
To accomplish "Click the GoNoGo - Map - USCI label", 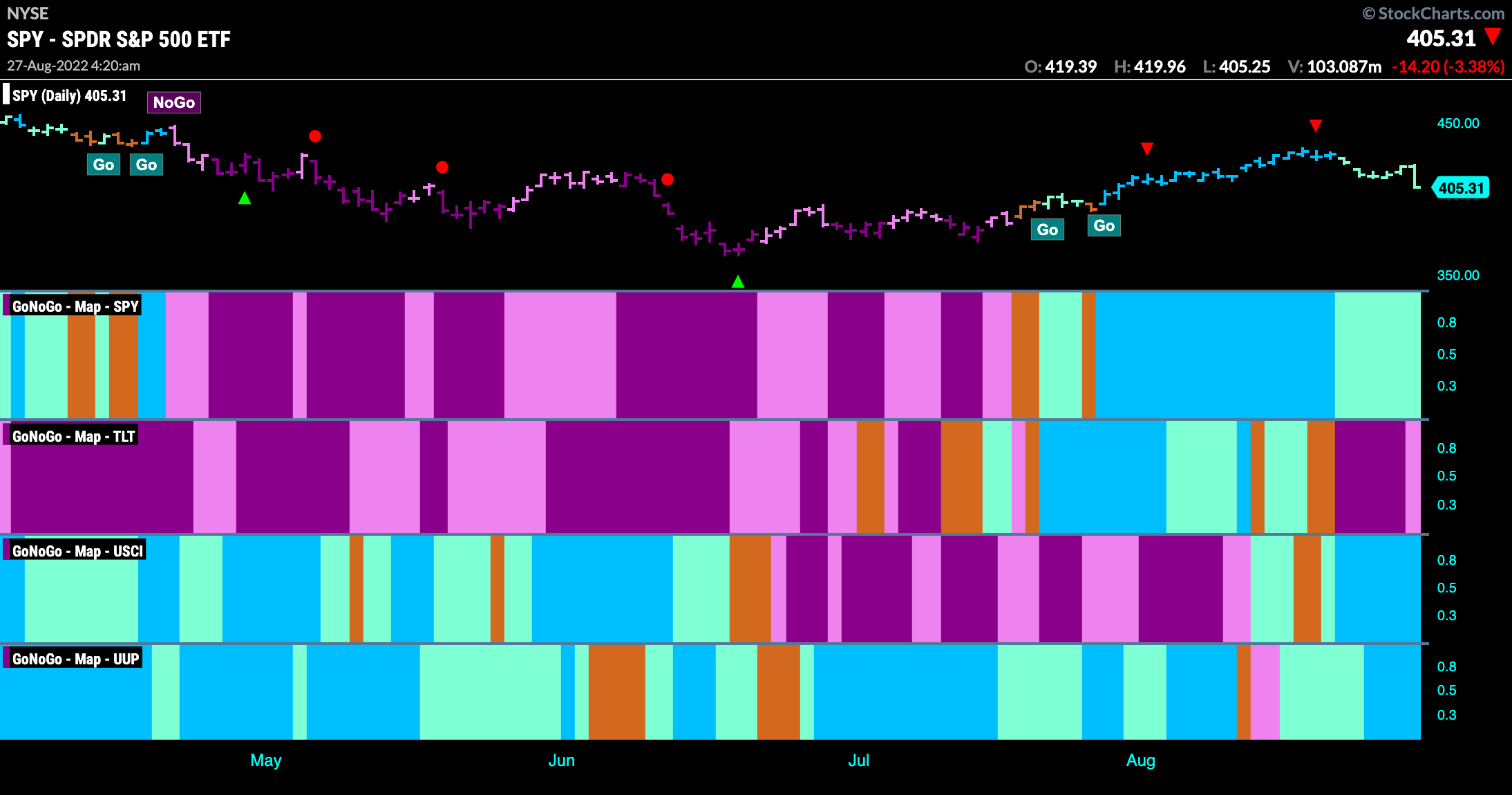I will pyautogui.click(x=77, y=551).
